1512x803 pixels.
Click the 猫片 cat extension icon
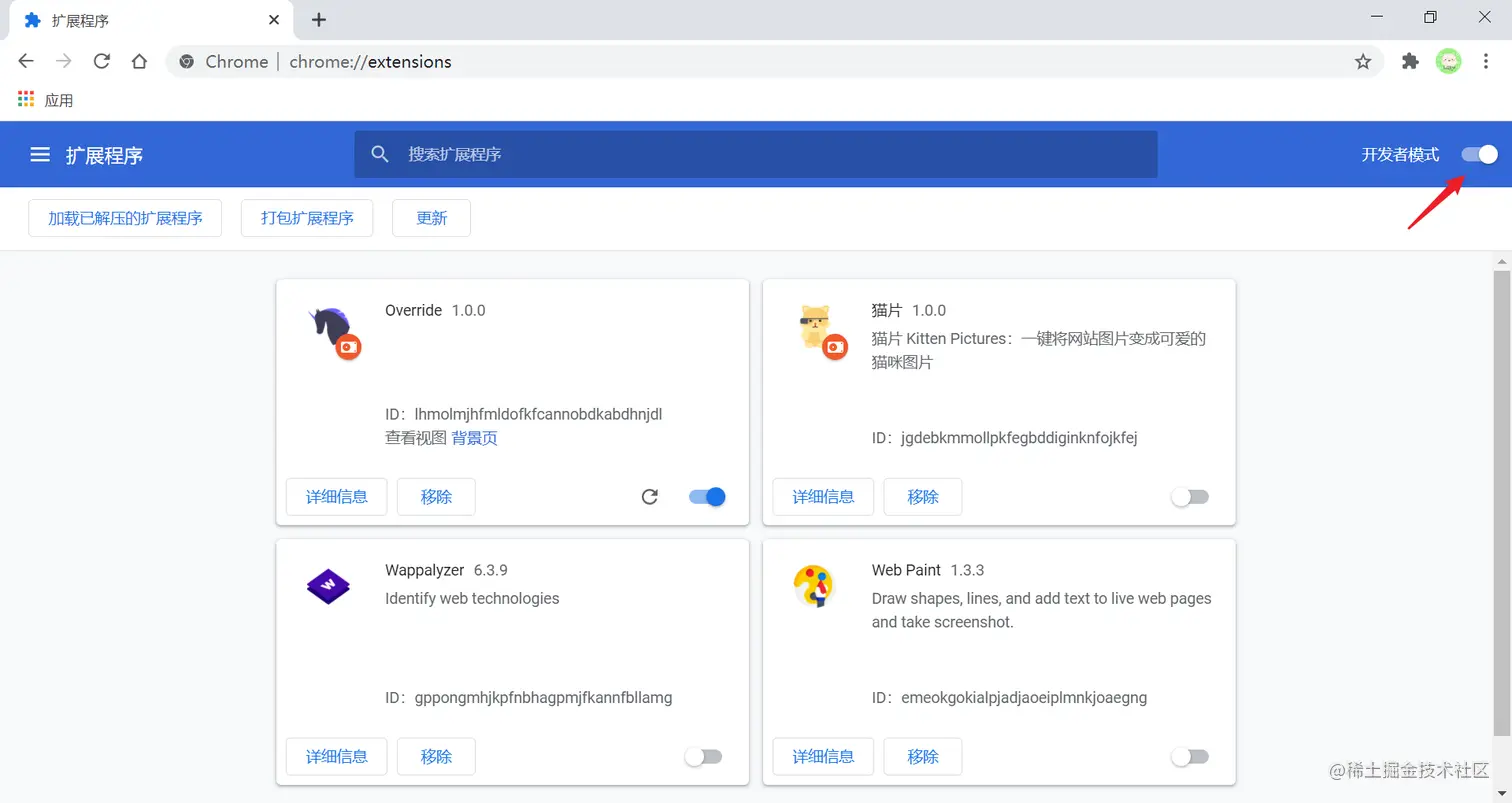point(822,331)
